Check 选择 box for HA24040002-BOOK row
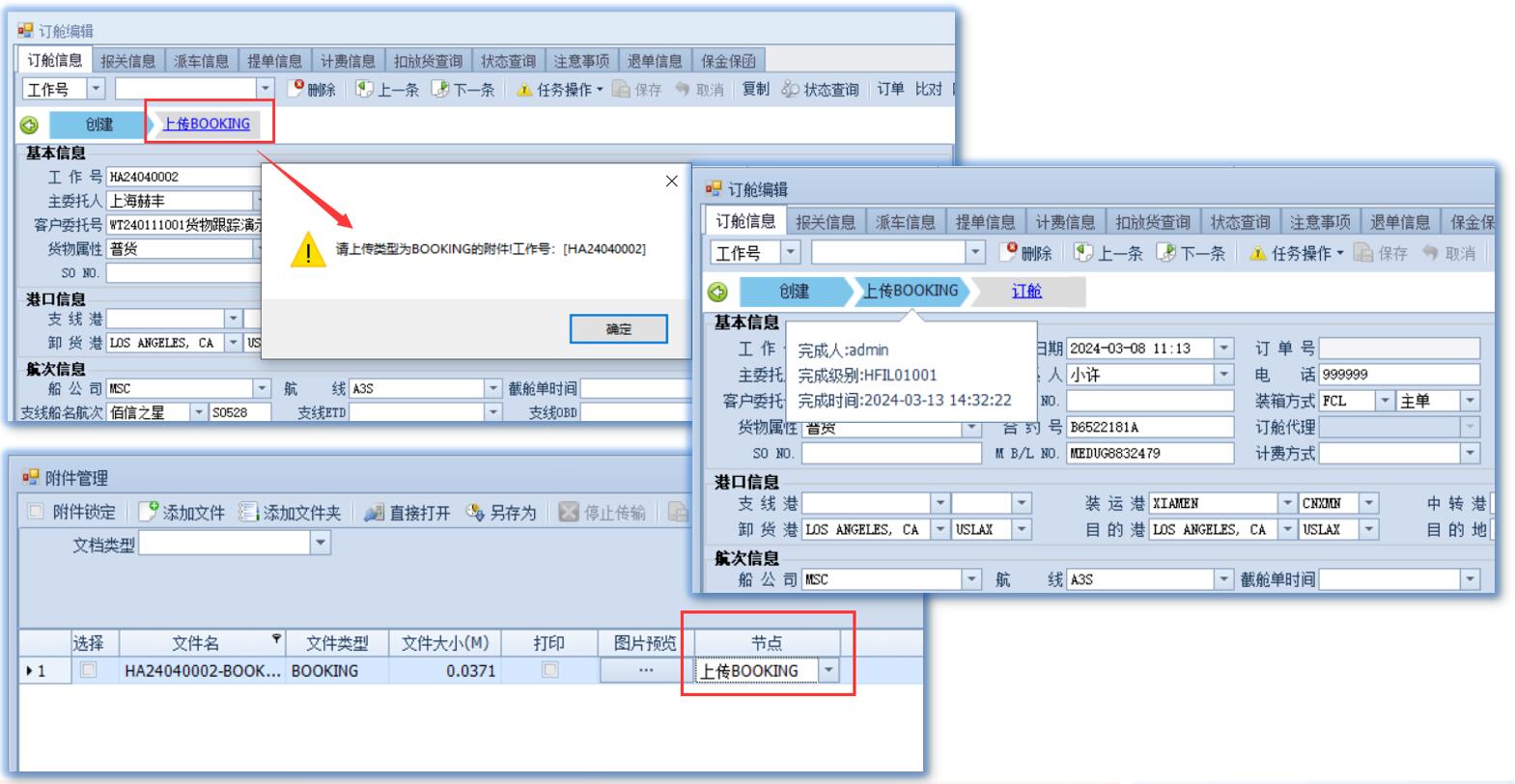This screenshot has height=784, width=1515. pos(89,670)
